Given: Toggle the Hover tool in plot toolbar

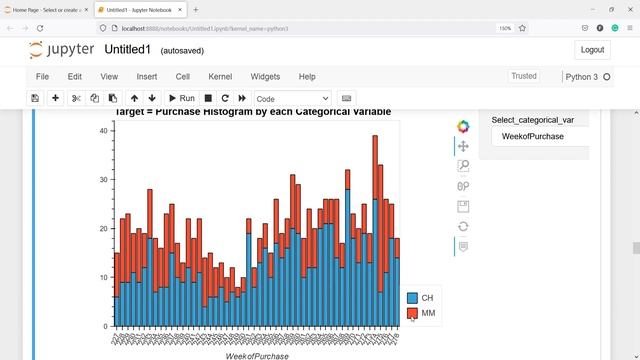Looking at the screenshot, I should tap(463, 247).
